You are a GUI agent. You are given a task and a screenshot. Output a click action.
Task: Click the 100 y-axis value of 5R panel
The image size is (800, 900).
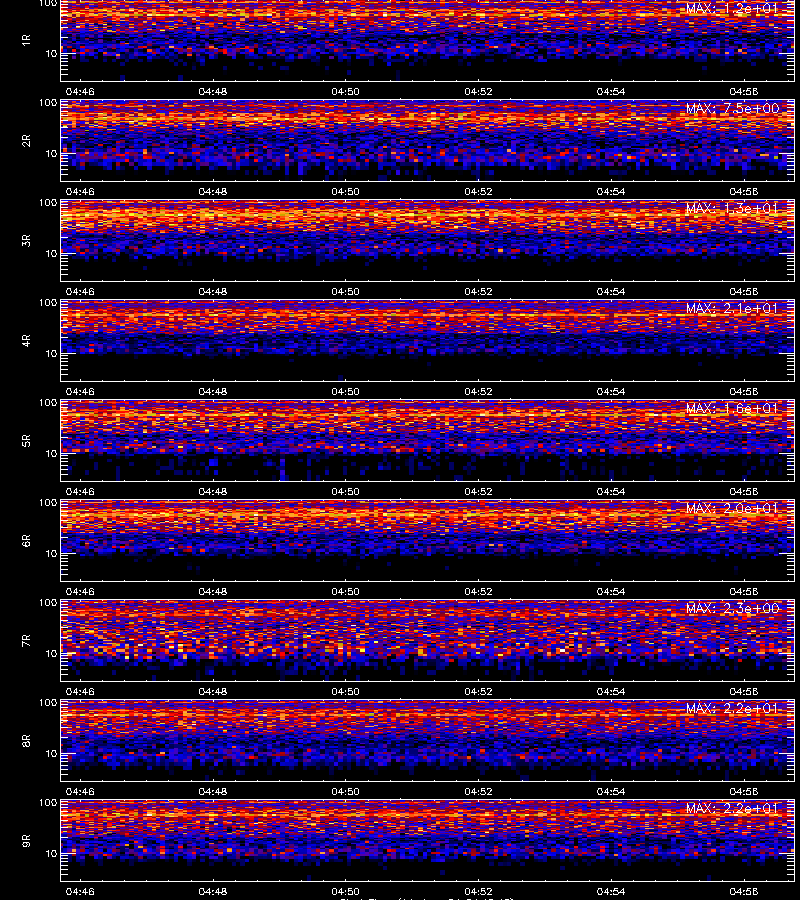coord(48,403)
